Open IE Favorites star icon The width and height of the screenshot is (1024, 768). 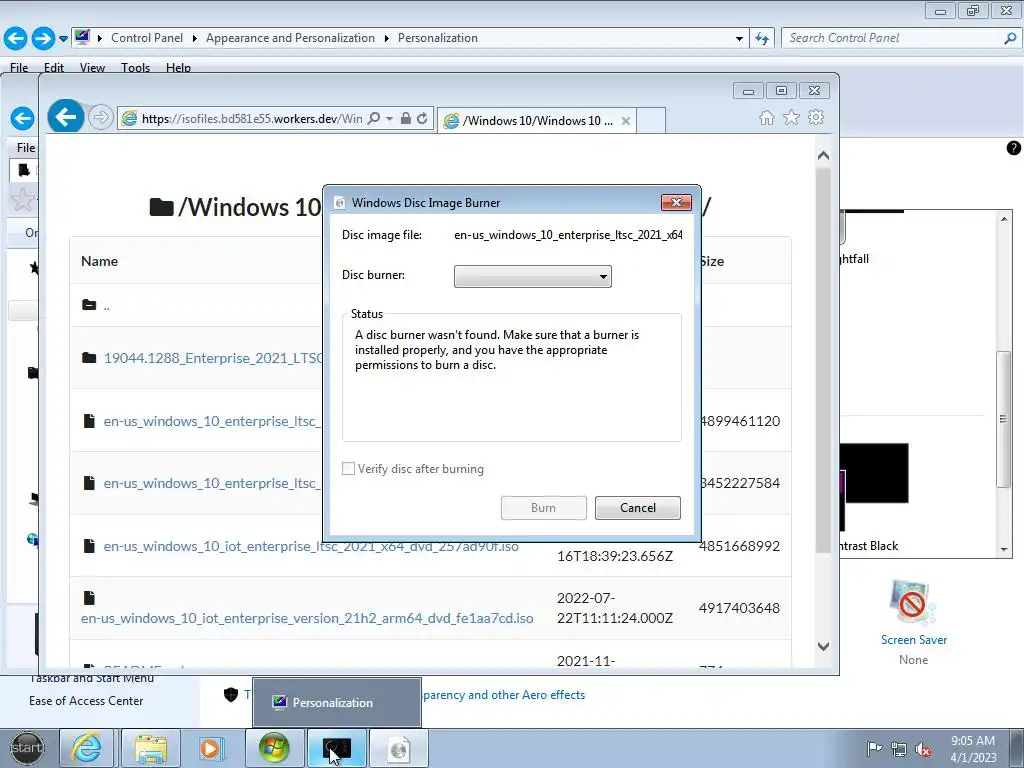click(x=791, y=118)
